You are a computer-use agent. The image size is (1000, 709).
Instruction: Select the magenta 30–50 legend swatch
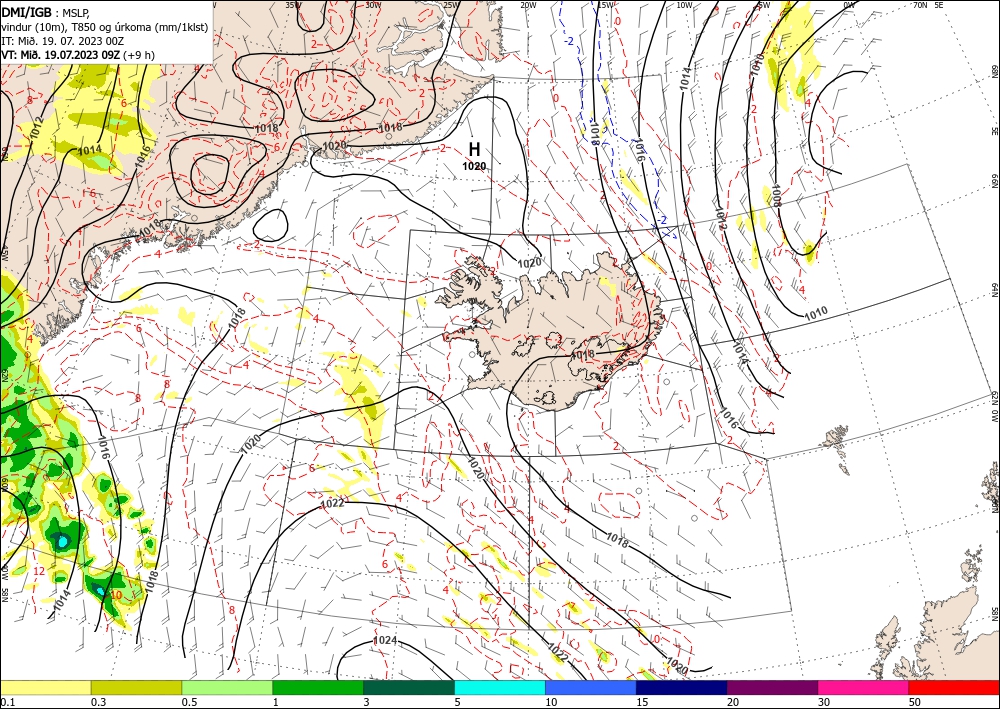point(864,687)
